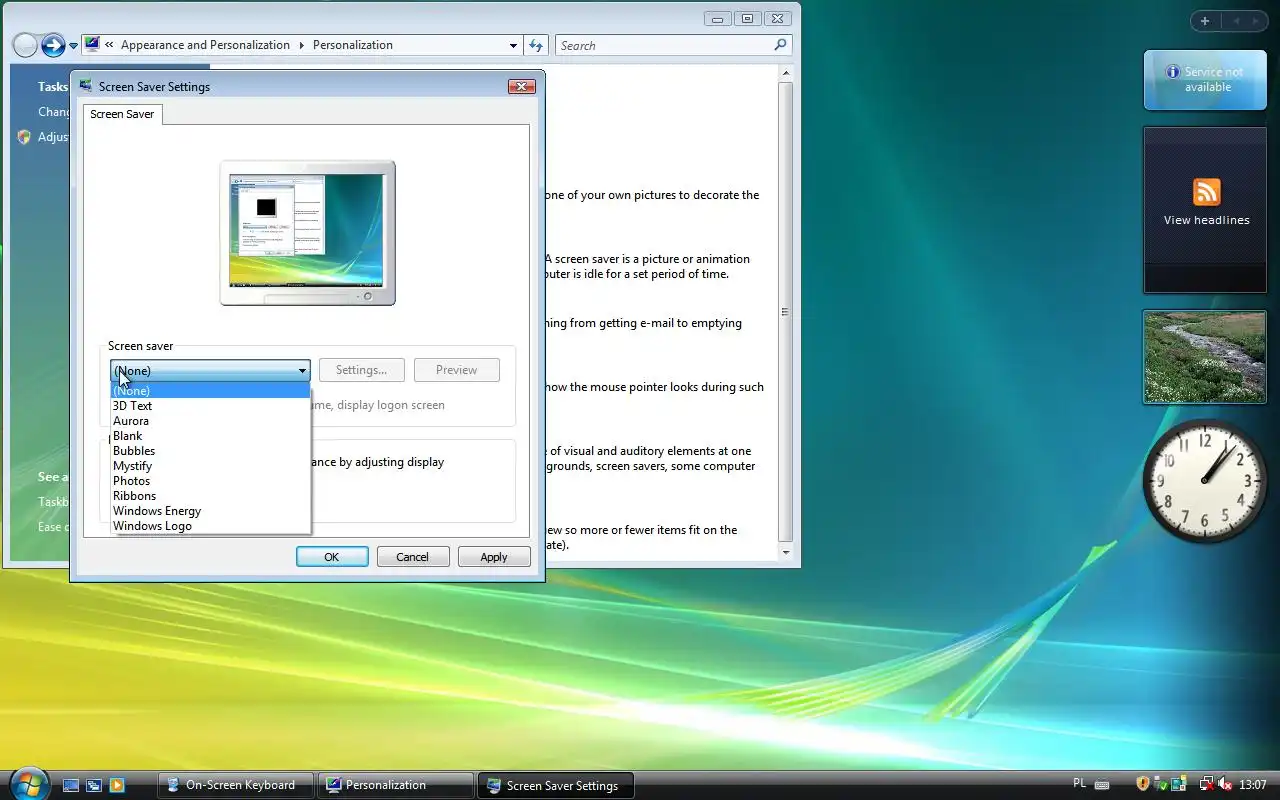Click the sidebar previous gadgets page arrow

(x=1236, y=21)
